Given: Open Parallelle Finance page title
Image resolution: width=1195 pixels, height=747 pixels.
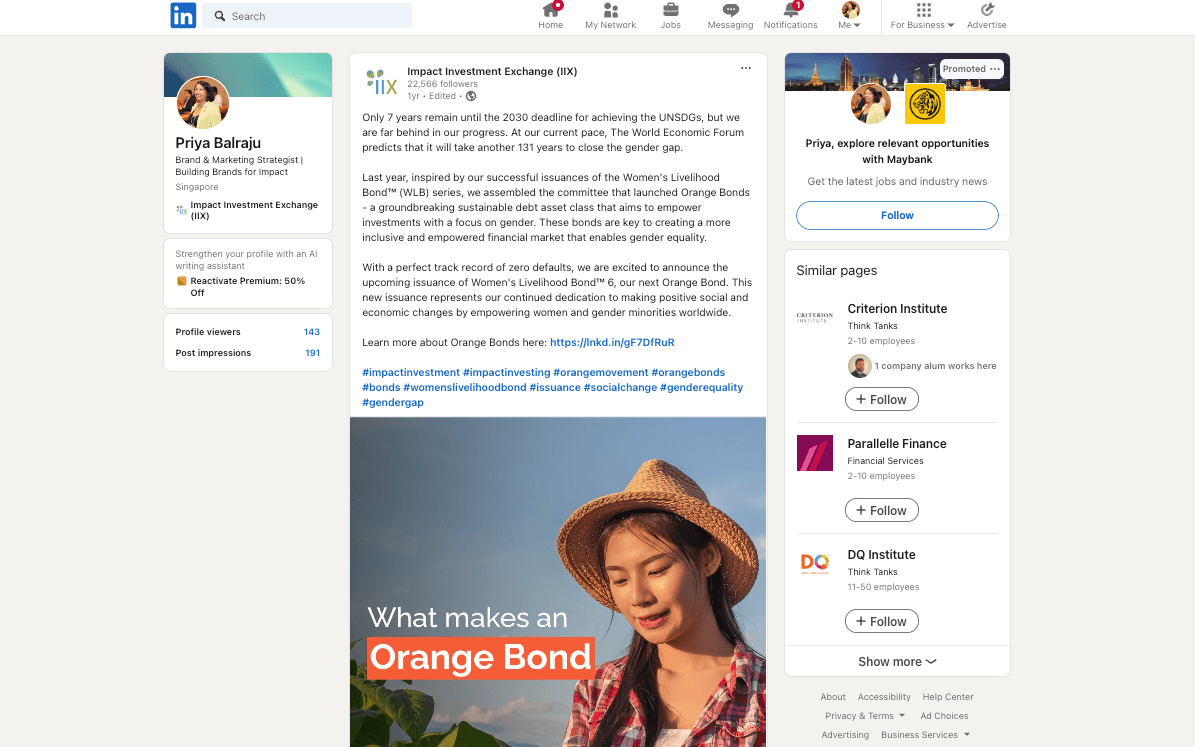Looking at the screenshot, I should (897, 444).
